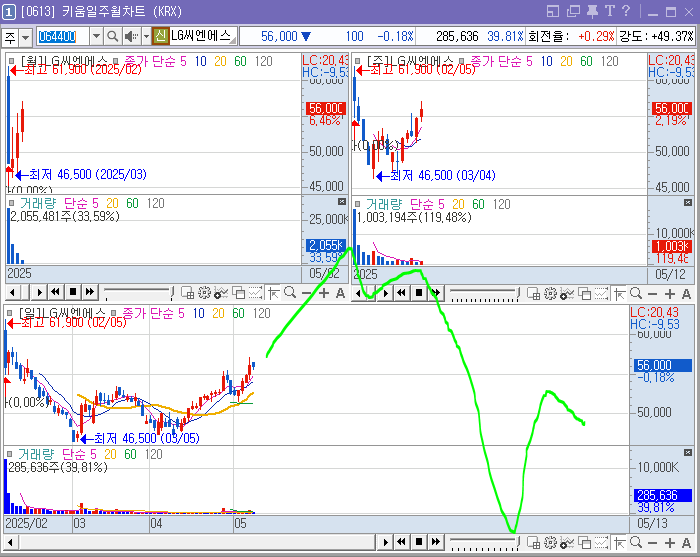Click the 'A' auto-fit icon on daily chart
Screen dimensions: 700x557
(x=687, y=543)
